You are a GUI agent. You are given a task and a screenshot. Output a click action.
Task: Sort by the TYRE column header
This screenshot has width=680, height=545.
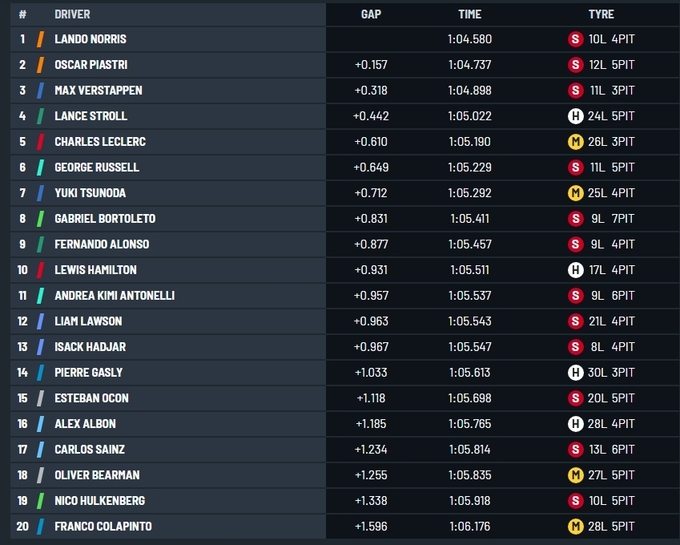pos(601,14)
